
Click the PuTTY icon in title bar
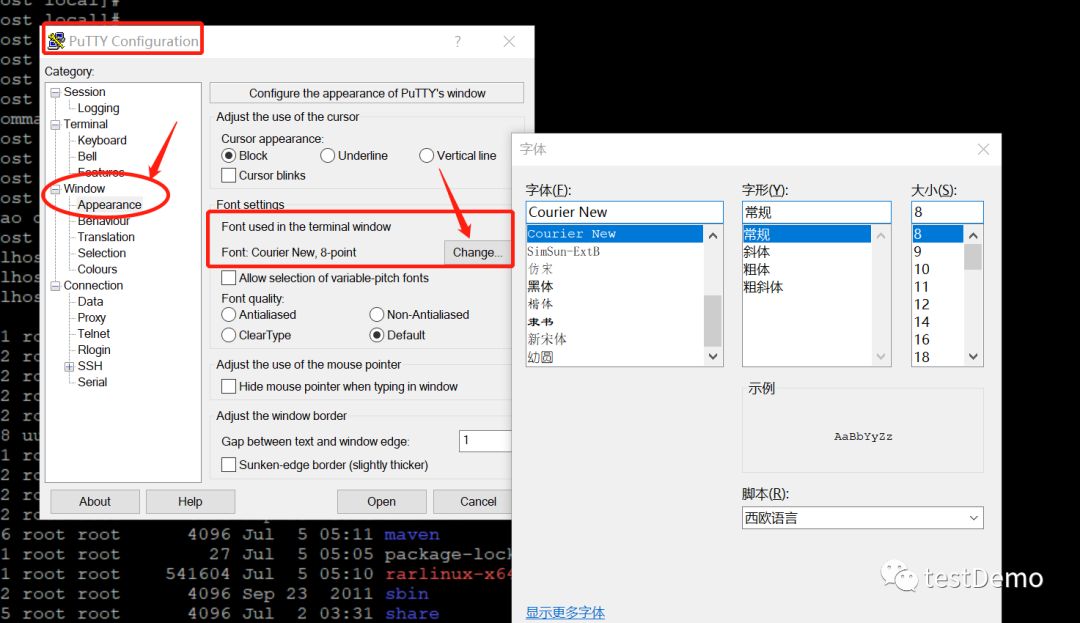pos(56,41)
